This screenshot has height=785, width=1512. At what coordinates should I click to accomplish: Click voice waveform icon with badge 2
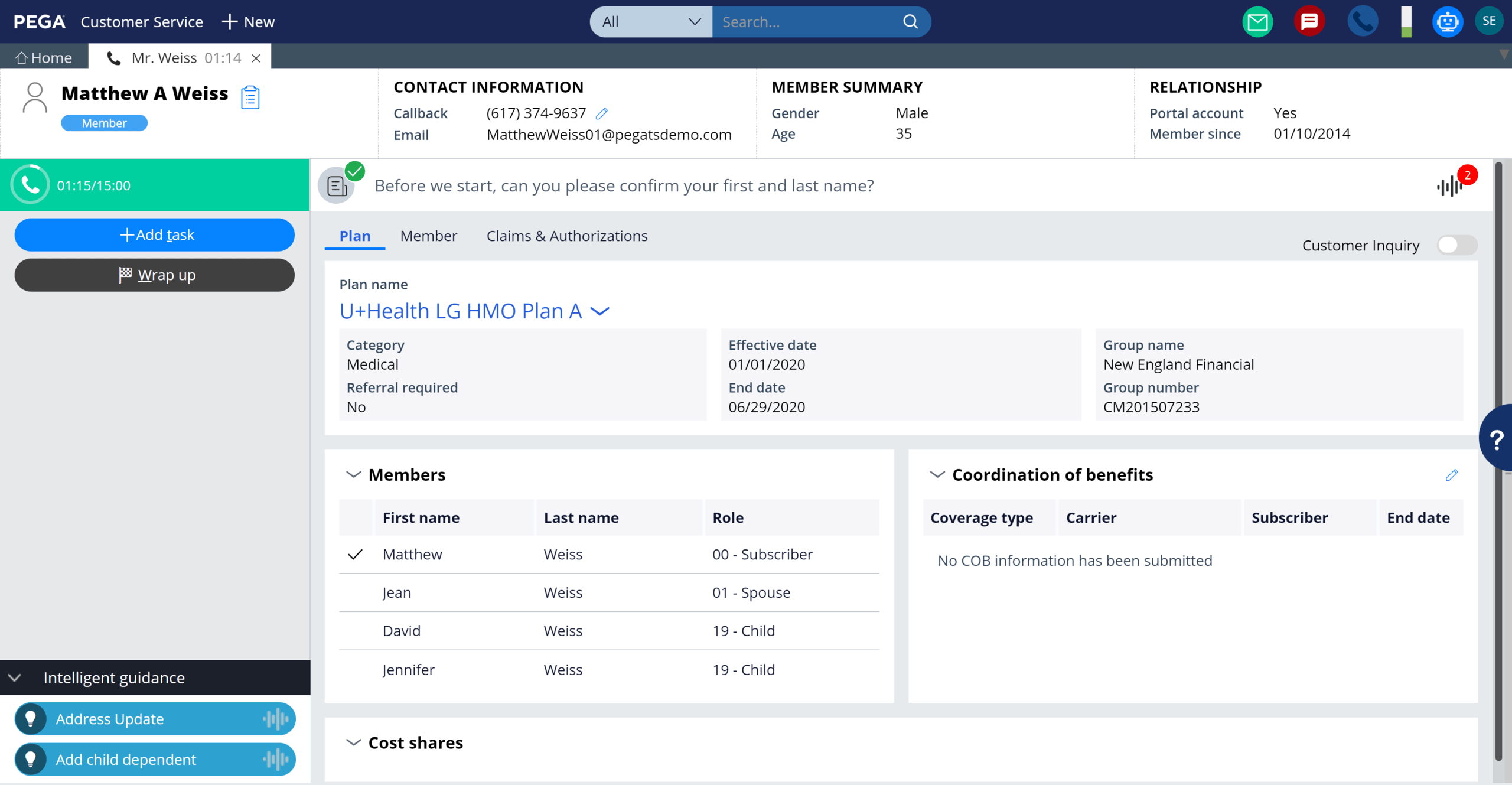(x=1450, y=186)
